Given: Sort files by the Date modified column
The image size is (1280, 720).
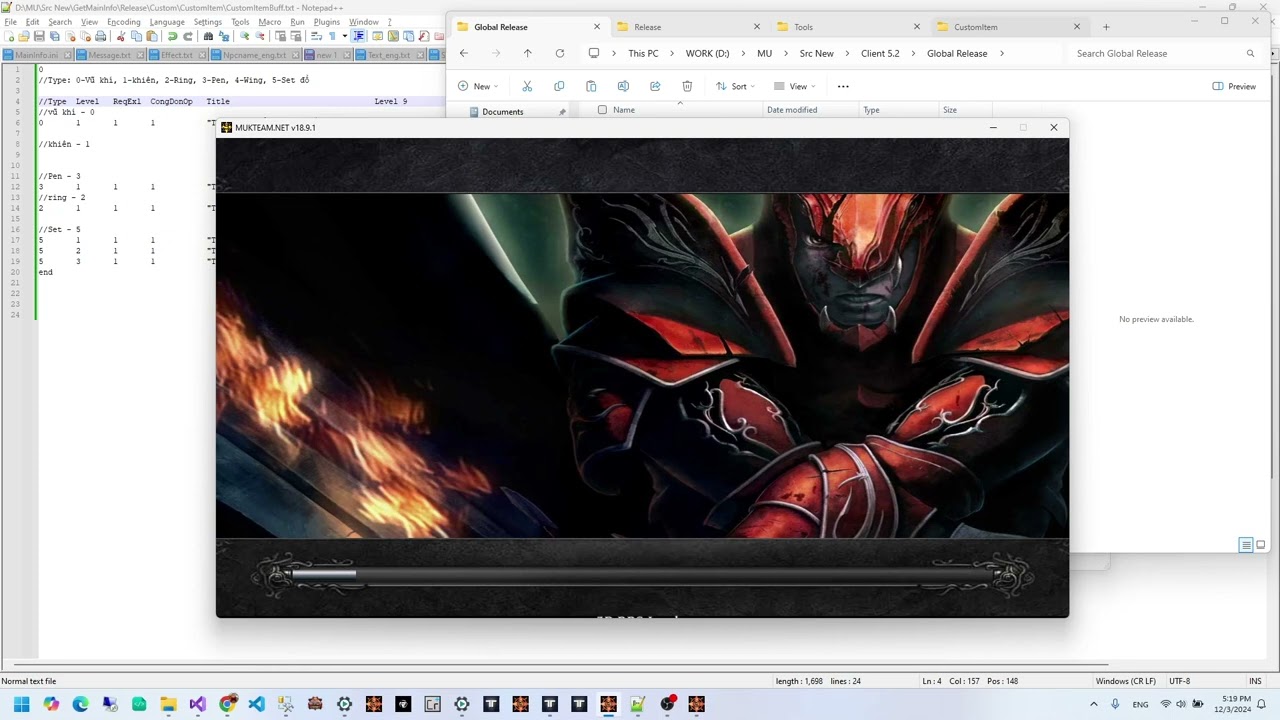Looking at the screenshot, I should point(792,110).
